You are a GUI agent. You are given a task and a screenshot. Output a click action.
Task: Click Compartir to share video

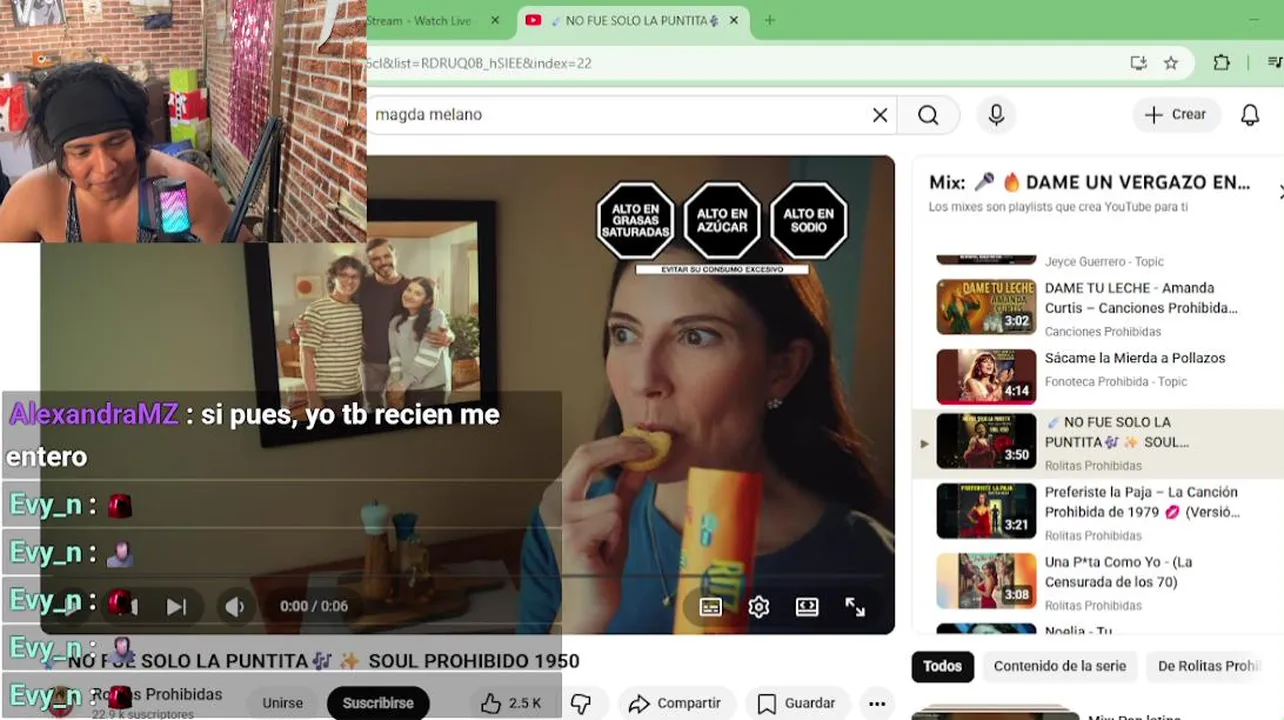coord(676,703)
